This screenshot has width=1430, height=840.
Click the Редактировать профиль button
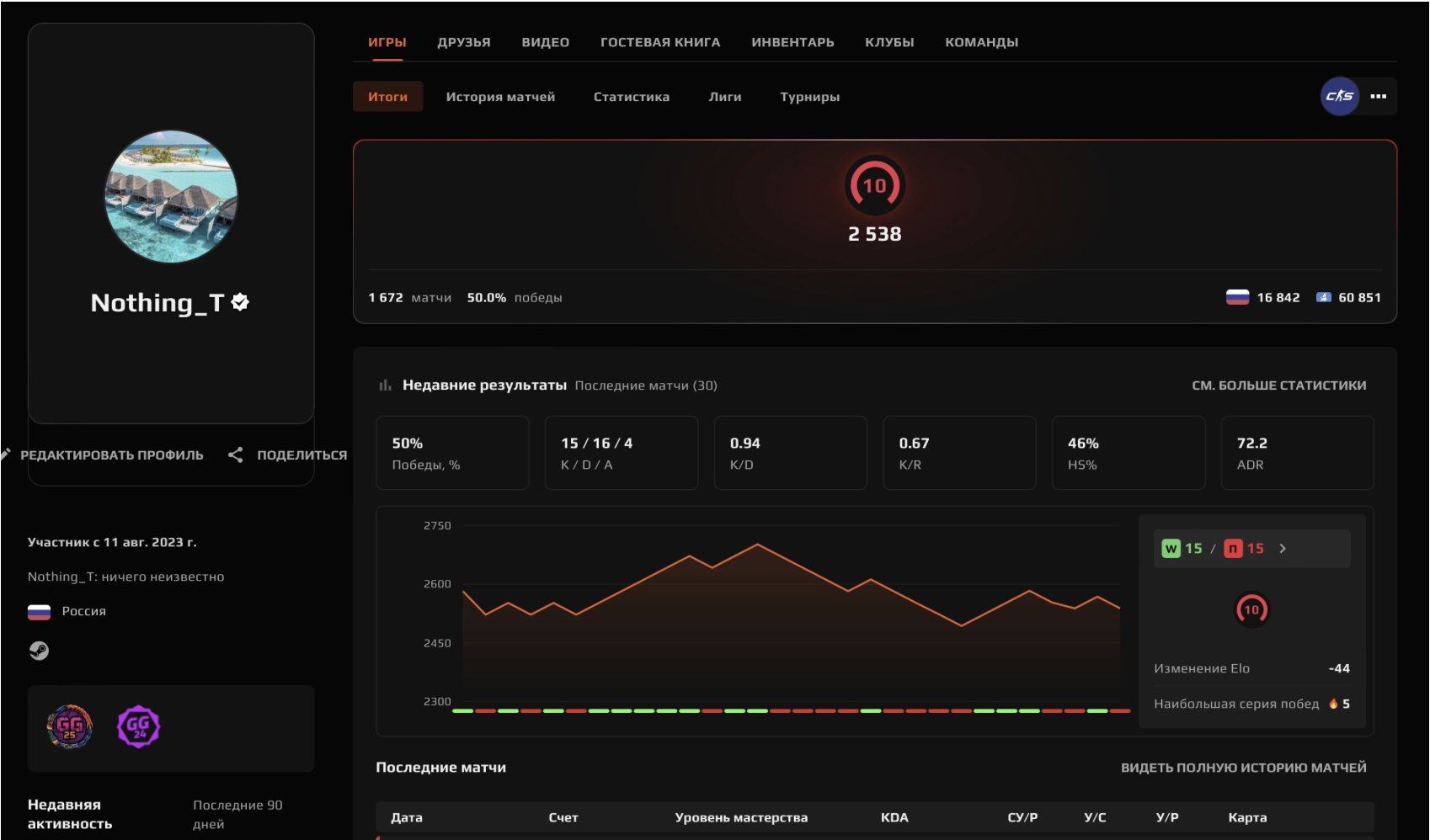click(x=111, y=455)
